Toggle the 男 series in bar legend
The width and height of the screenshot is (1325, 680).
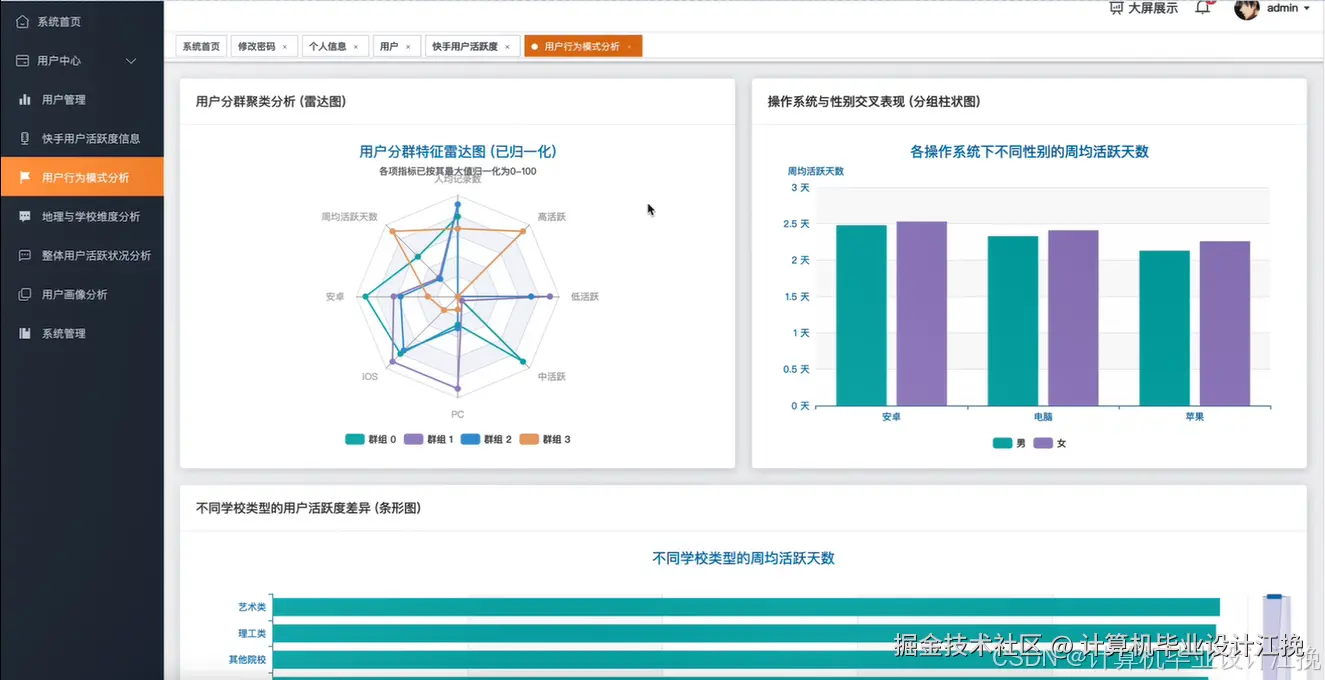click(x=1009, y=443)
